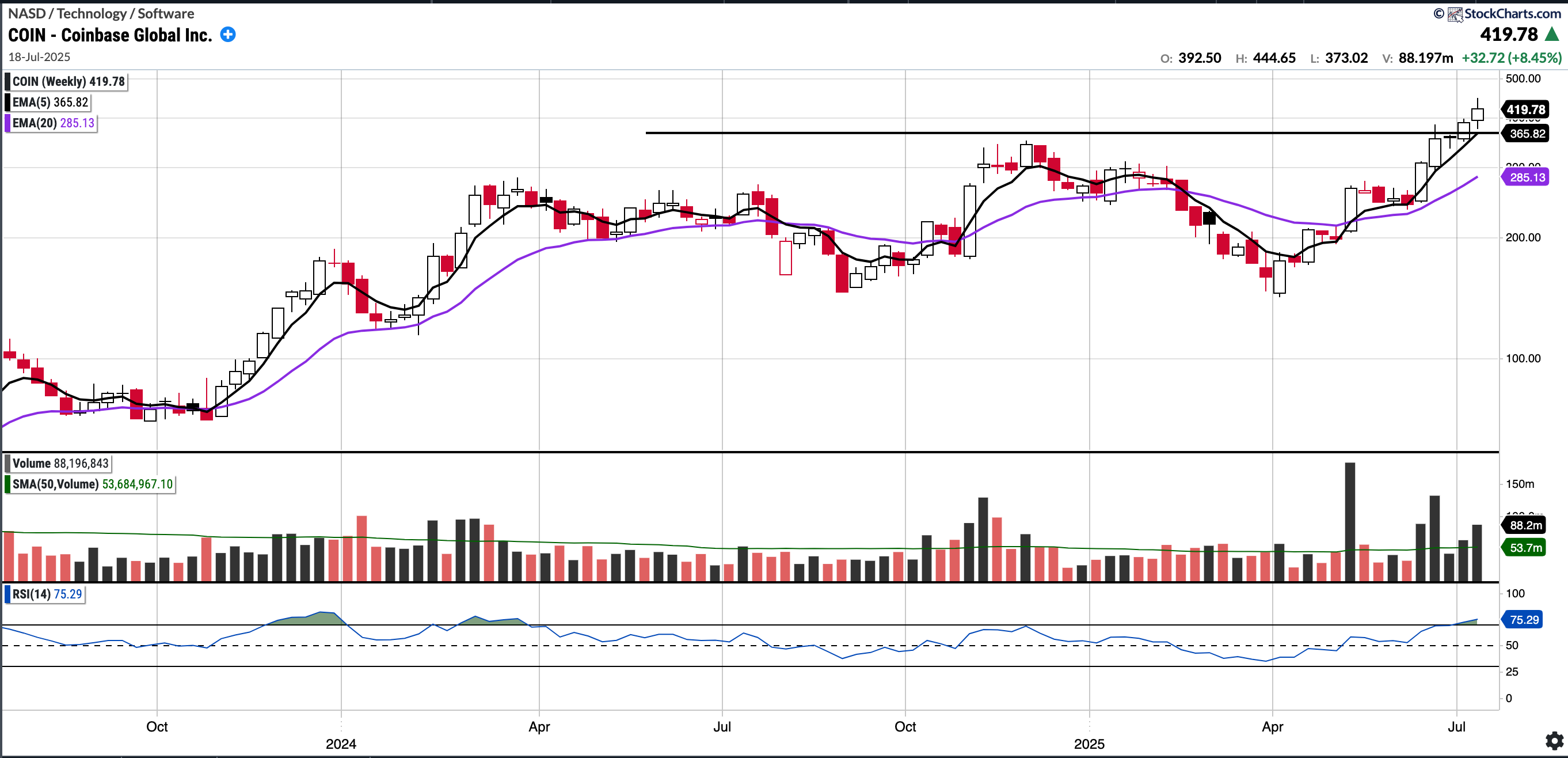The width and height of the screenshot is (1568, 758).
Task: Open chart settings gear icon
Action: [x=1554, y=740]
